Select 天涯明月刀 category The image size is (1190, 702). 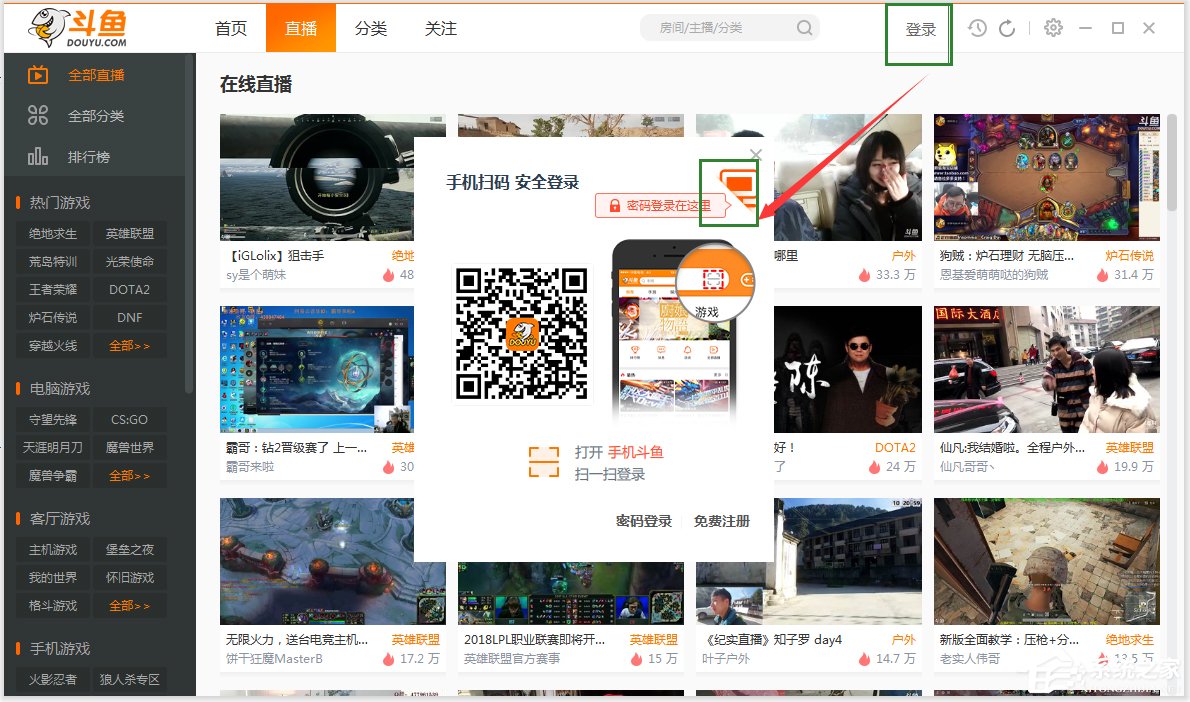53,448
